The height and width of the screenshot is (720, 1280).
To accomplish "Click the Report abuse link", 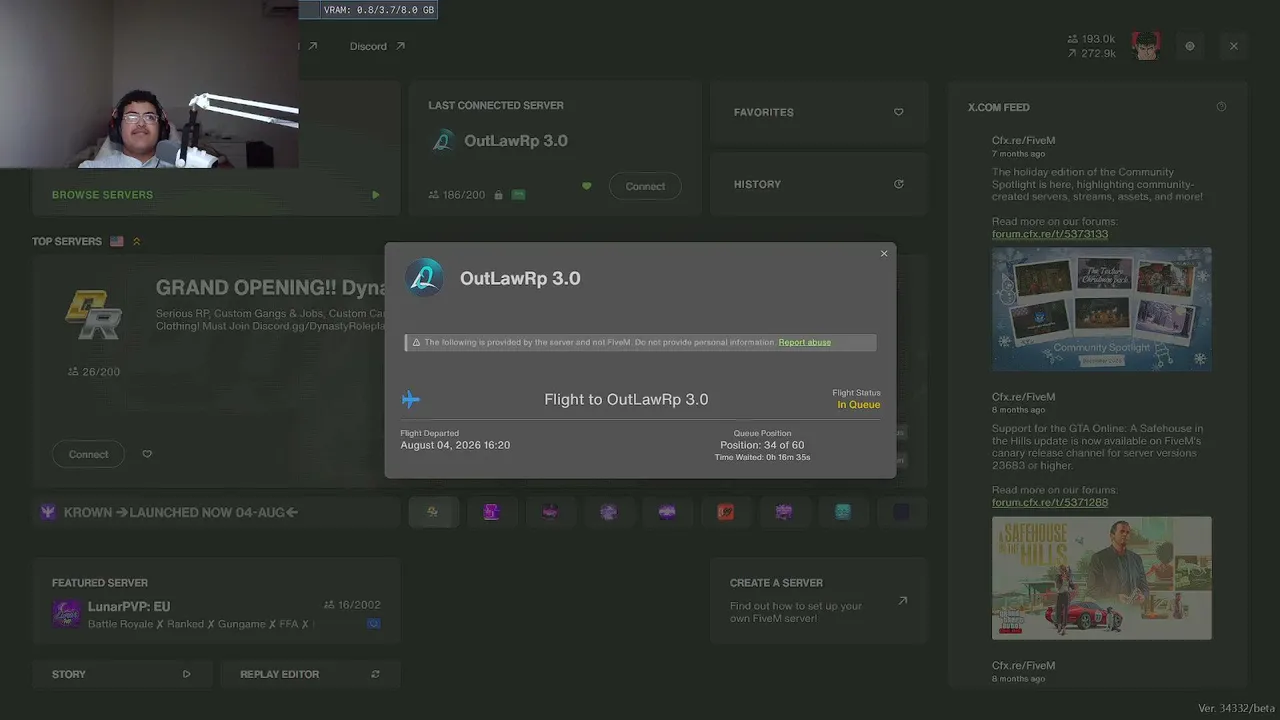I will (x=805, y=342).
